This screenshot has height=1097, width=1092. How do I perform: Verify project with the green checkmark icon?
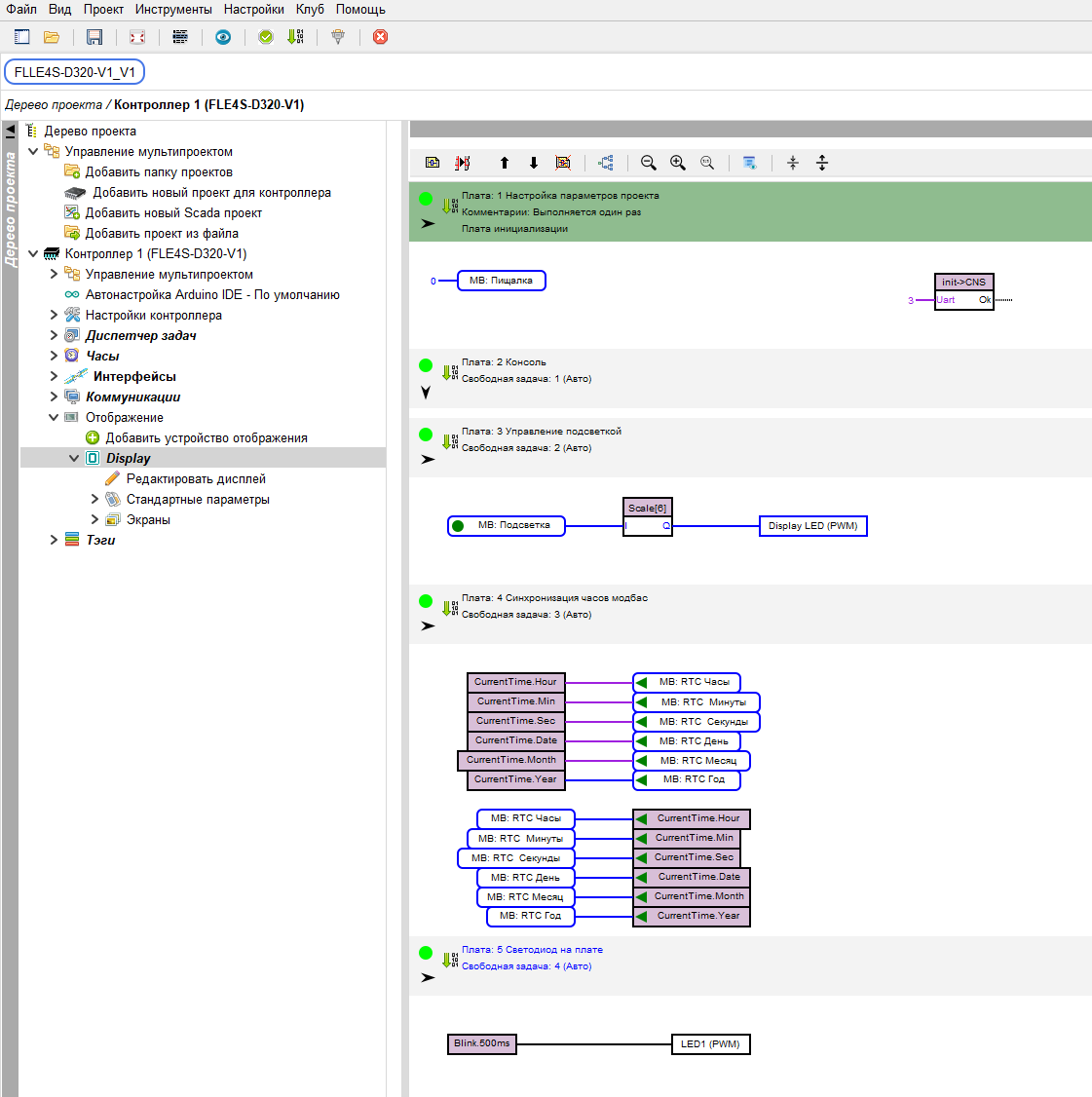[266, 37]
